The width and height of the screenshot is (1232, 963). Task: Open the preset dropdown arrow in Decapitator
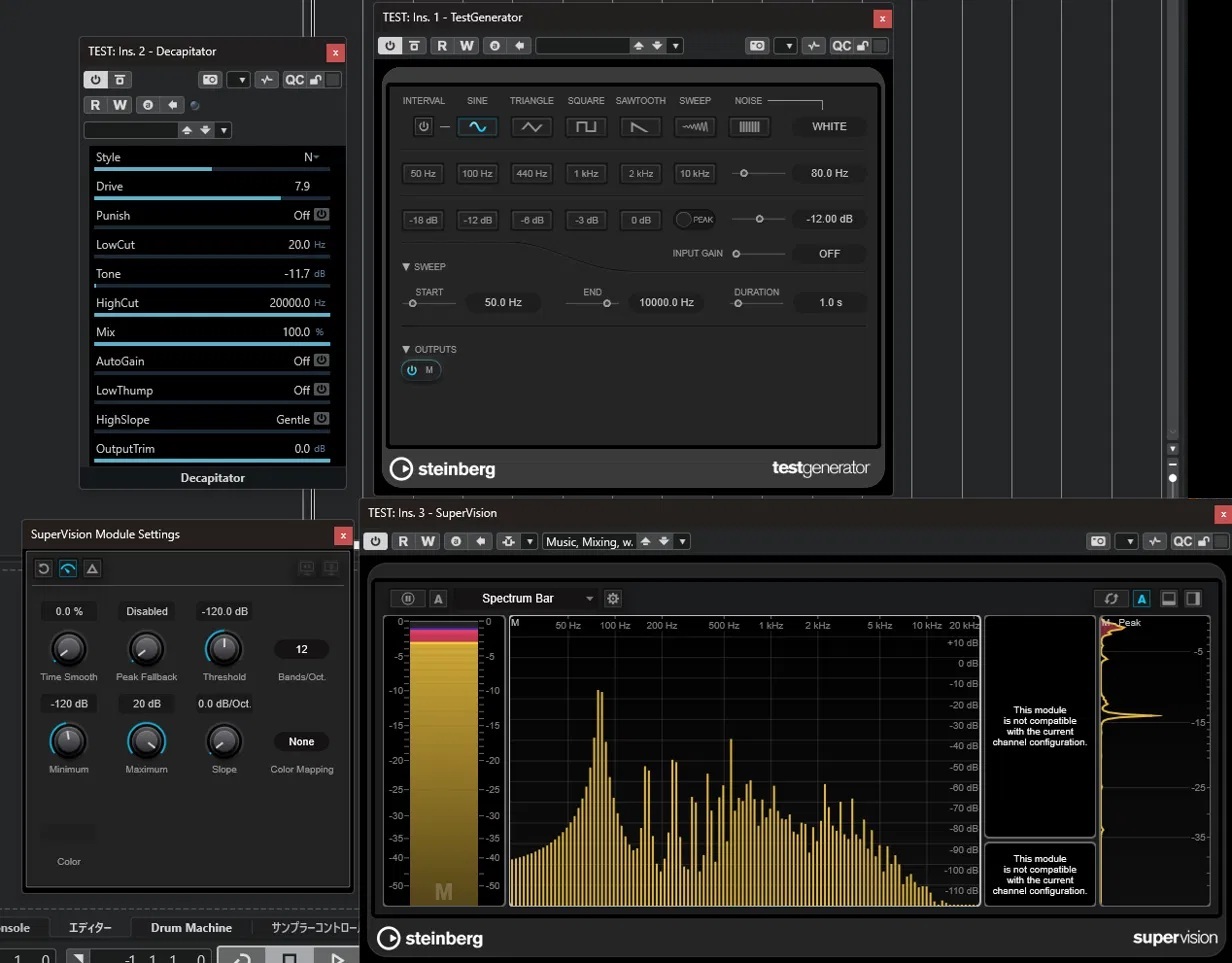click(224, 130)
